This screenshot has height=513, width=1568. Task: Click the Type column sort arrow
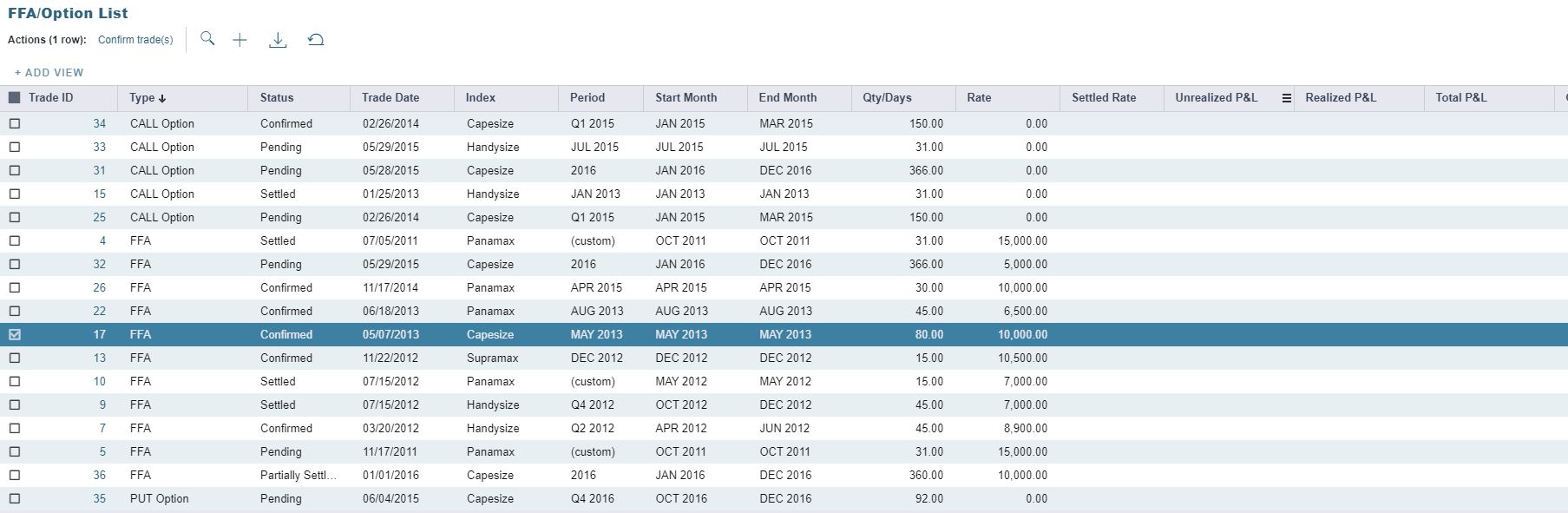[162, 99]
